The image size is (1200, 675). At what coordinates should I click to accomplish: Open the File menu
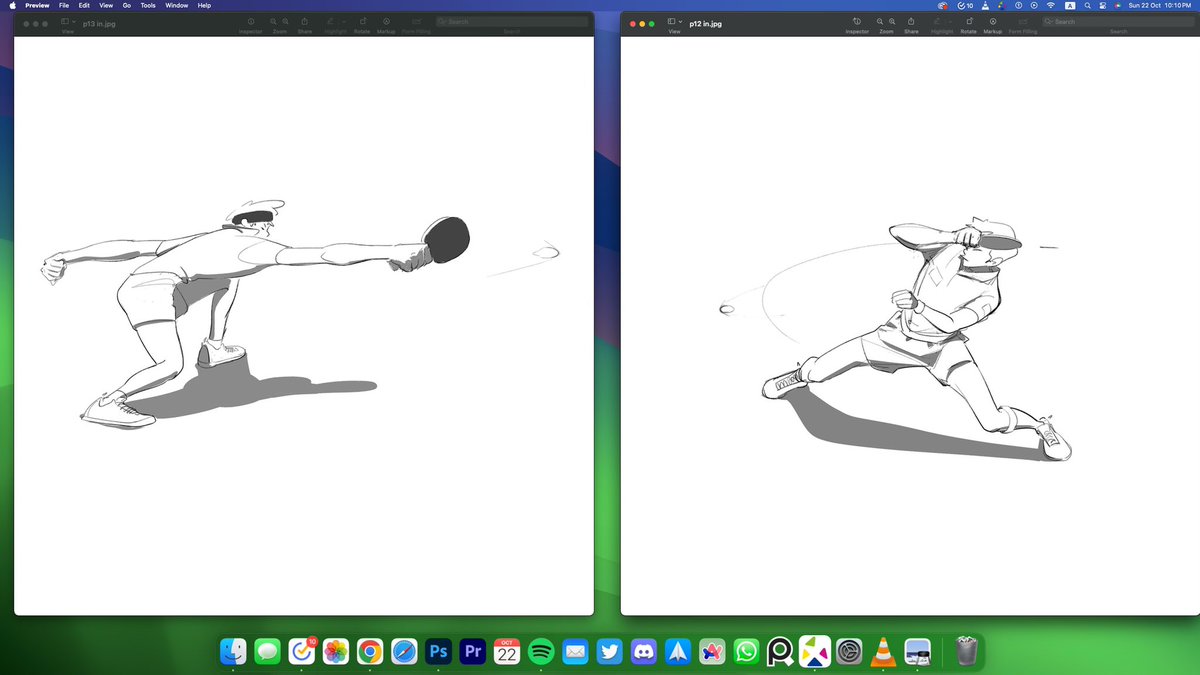click(64, 5)
